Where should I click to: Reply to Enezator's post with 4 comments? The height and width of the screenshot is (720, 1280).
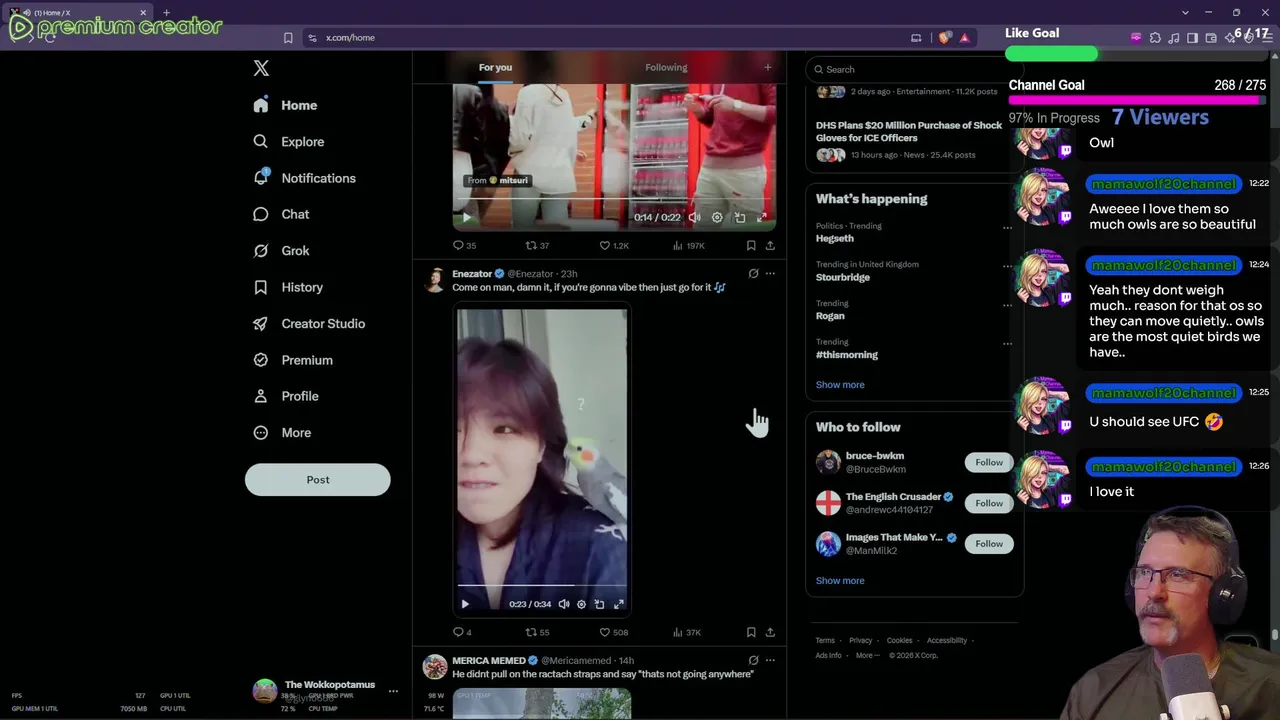pyautogui.click(x=462, y=632)
